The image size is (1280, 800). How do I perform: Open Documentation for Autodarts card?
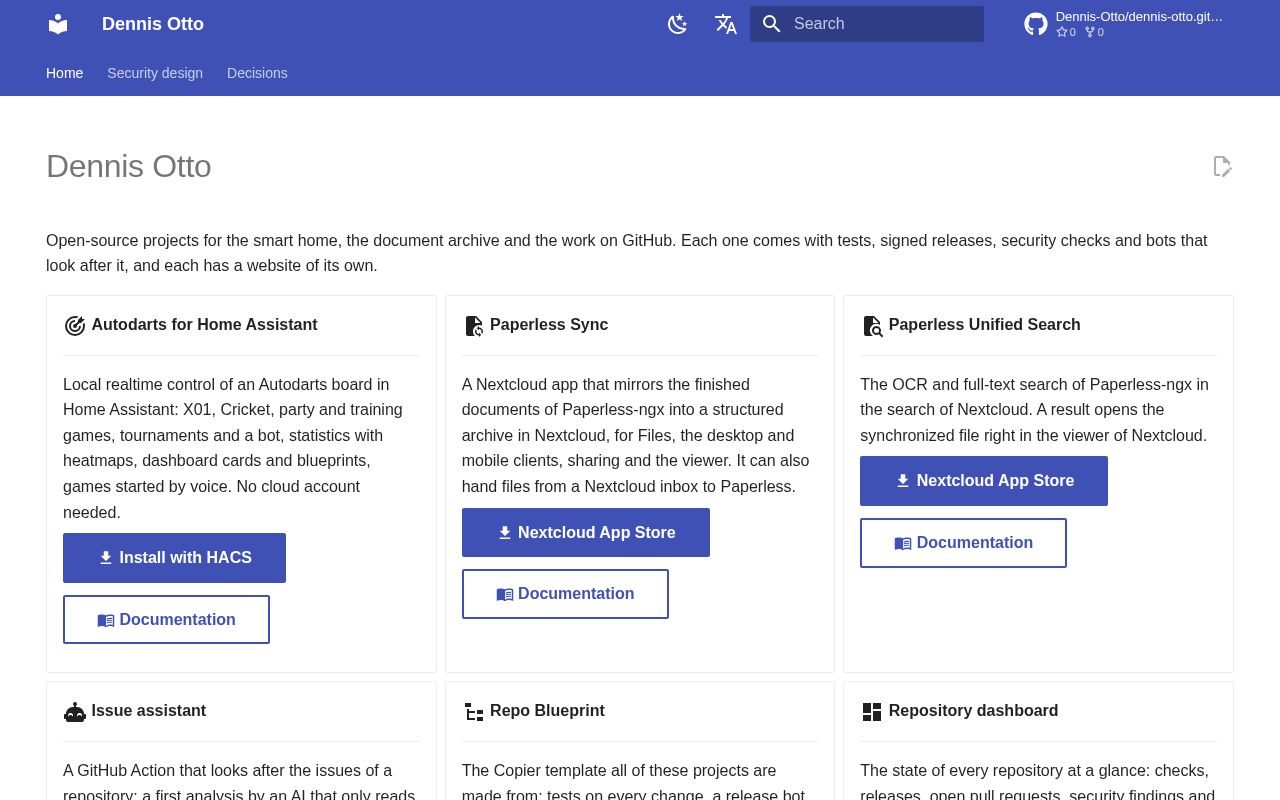point(166,620)
